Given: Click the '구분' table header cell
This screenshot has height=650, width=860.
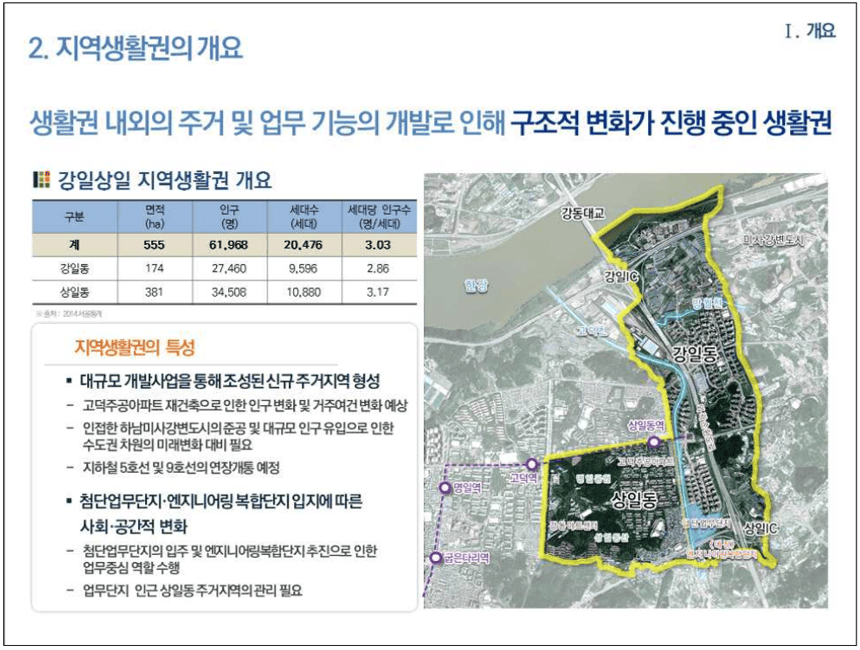Looking at the screenshot, I should [75, 217].
